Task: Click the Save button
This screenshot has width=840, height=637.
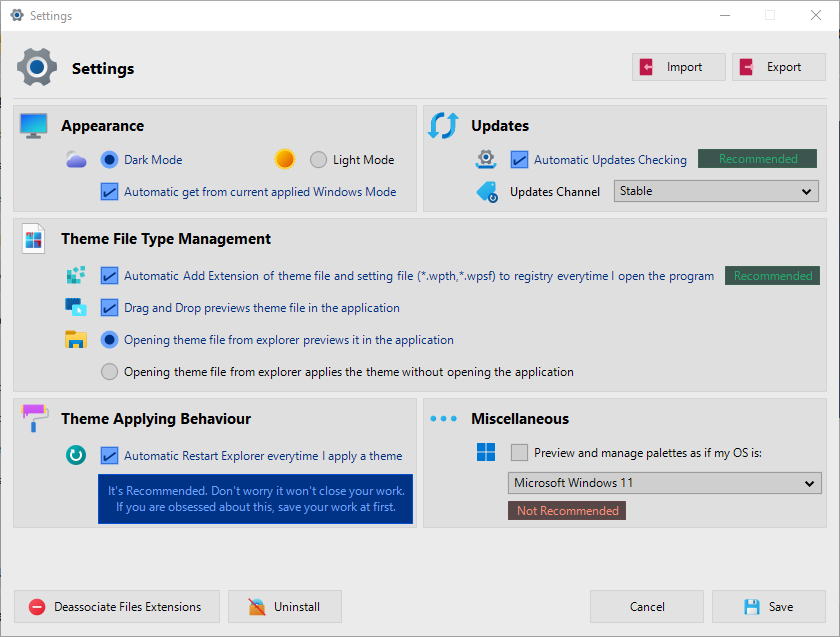Action: [769, 606]
